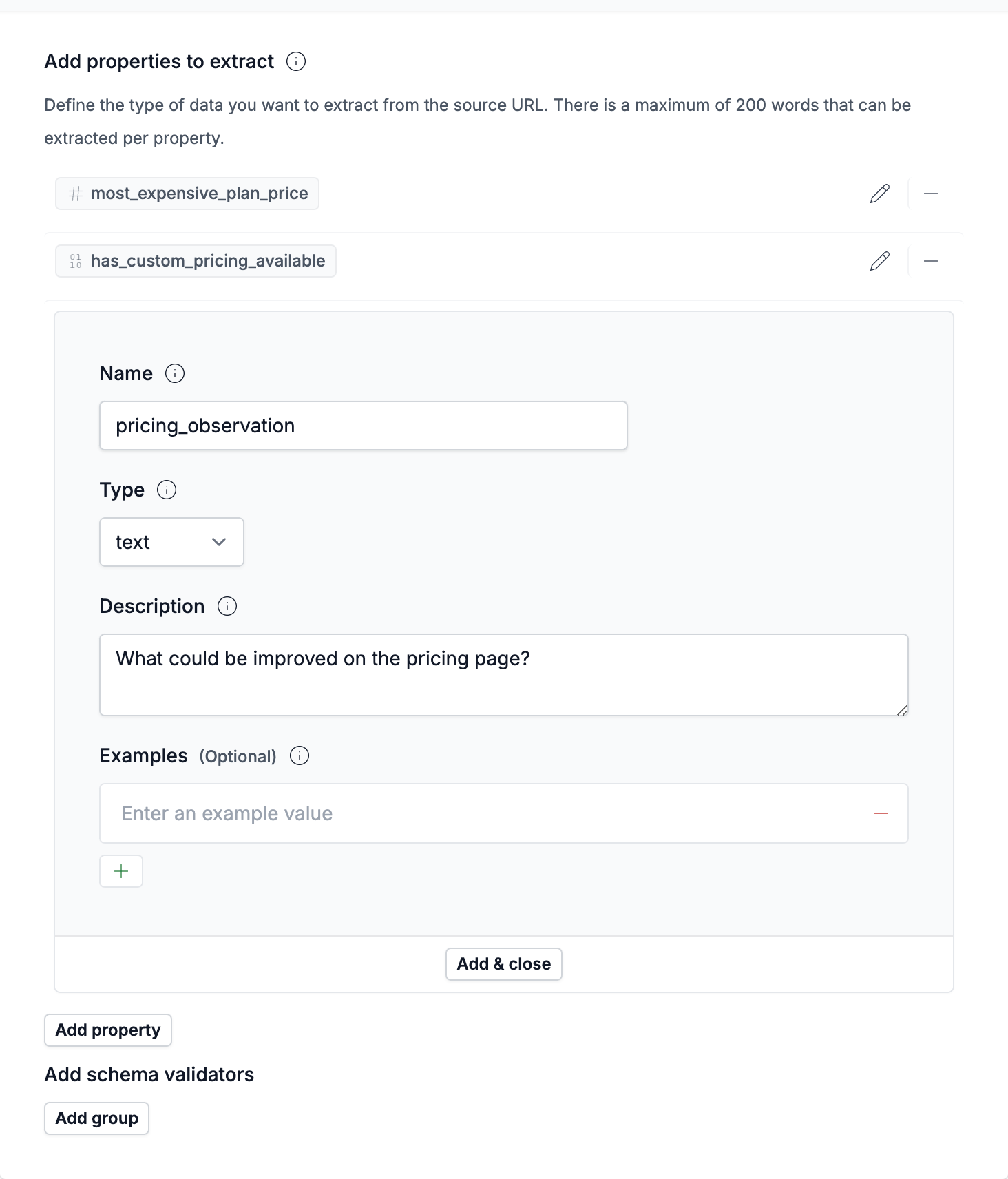Click the info icon next to Name
This screenshot has height=1179, width=1008.
pos(175,373)
